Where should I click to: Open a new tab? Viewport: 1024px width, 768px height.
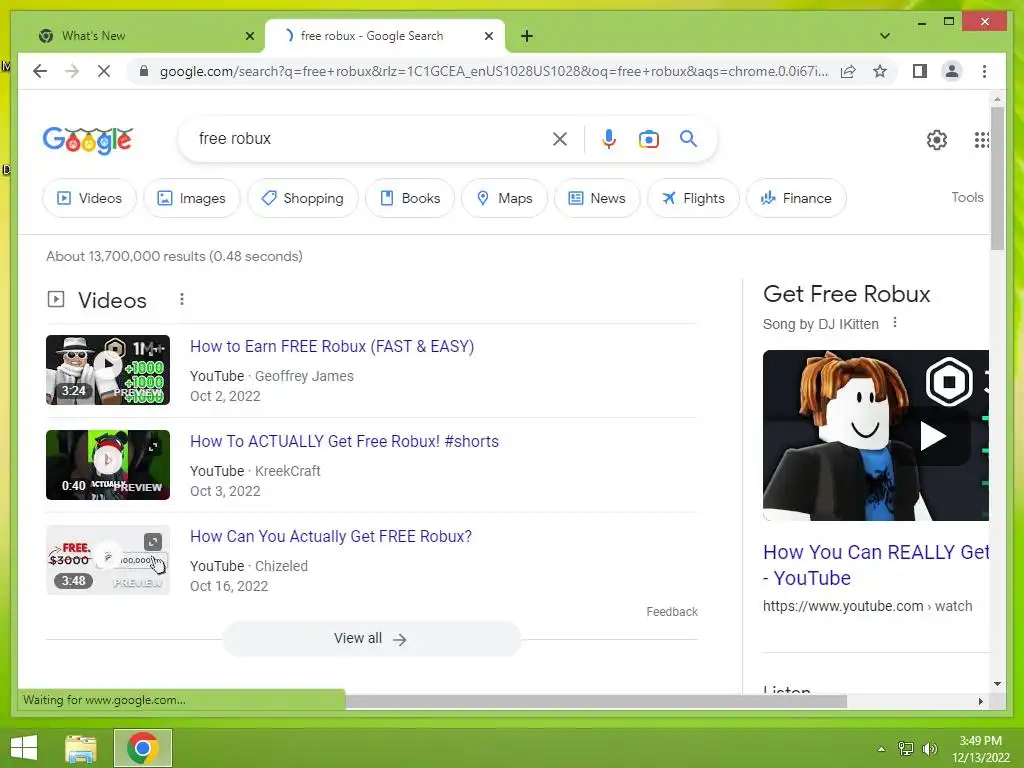pyautogui.click(x=527, y=36)
